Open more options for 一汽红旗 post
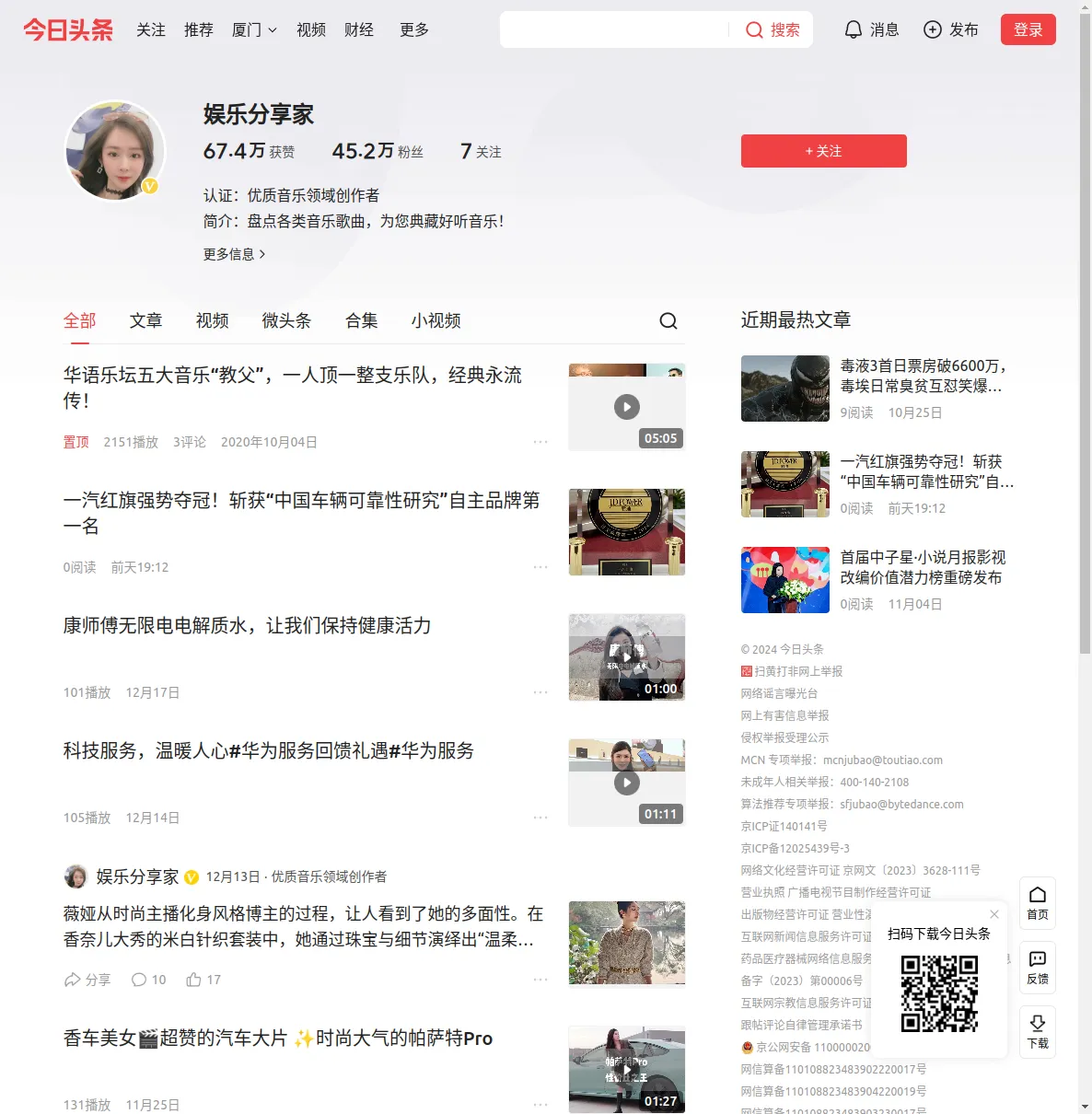This screenshot has height=1114, width=1092. (540, 567)
